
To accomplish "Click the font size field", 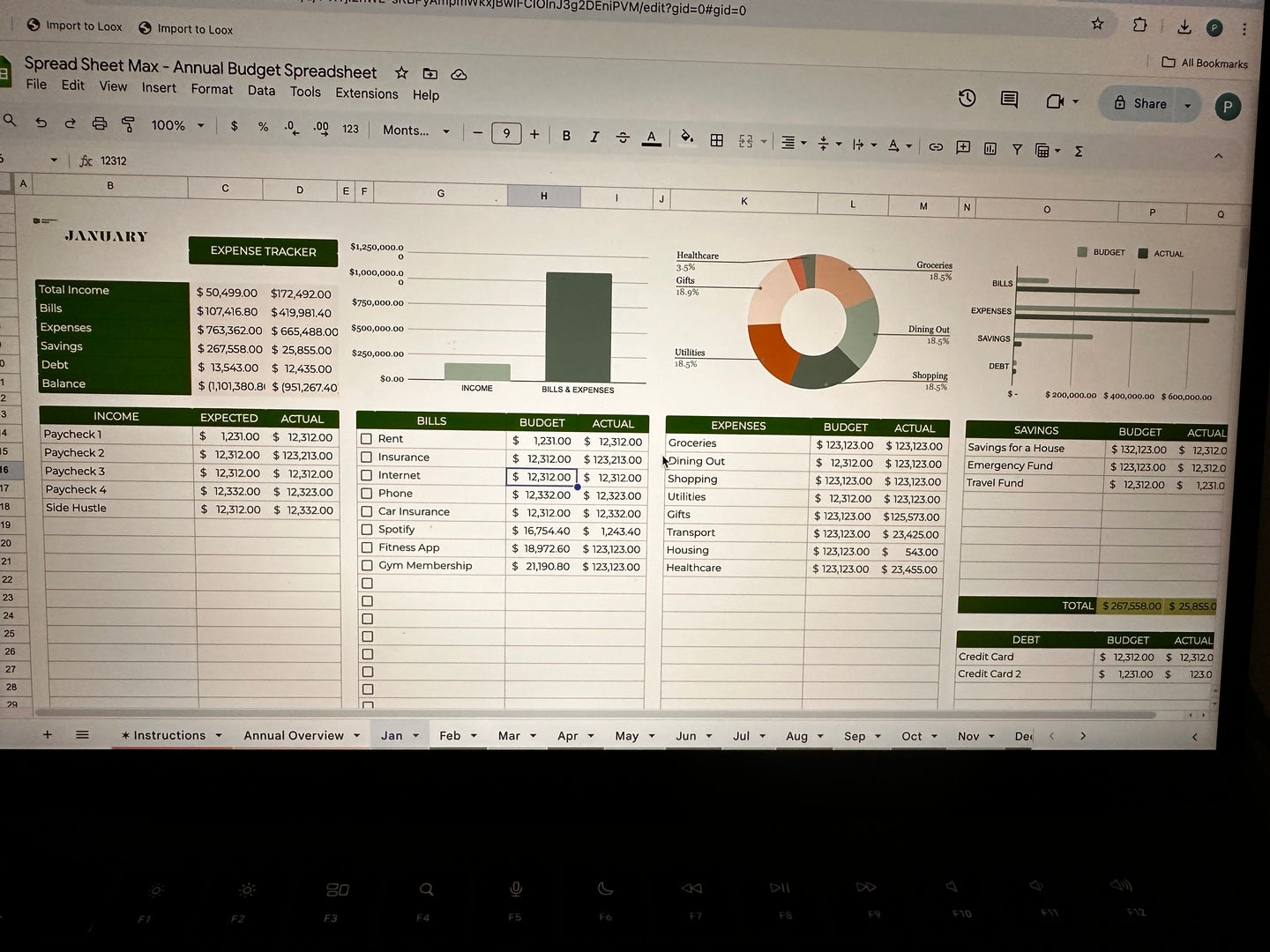I will pyautogui.click(x=505, y=133).
